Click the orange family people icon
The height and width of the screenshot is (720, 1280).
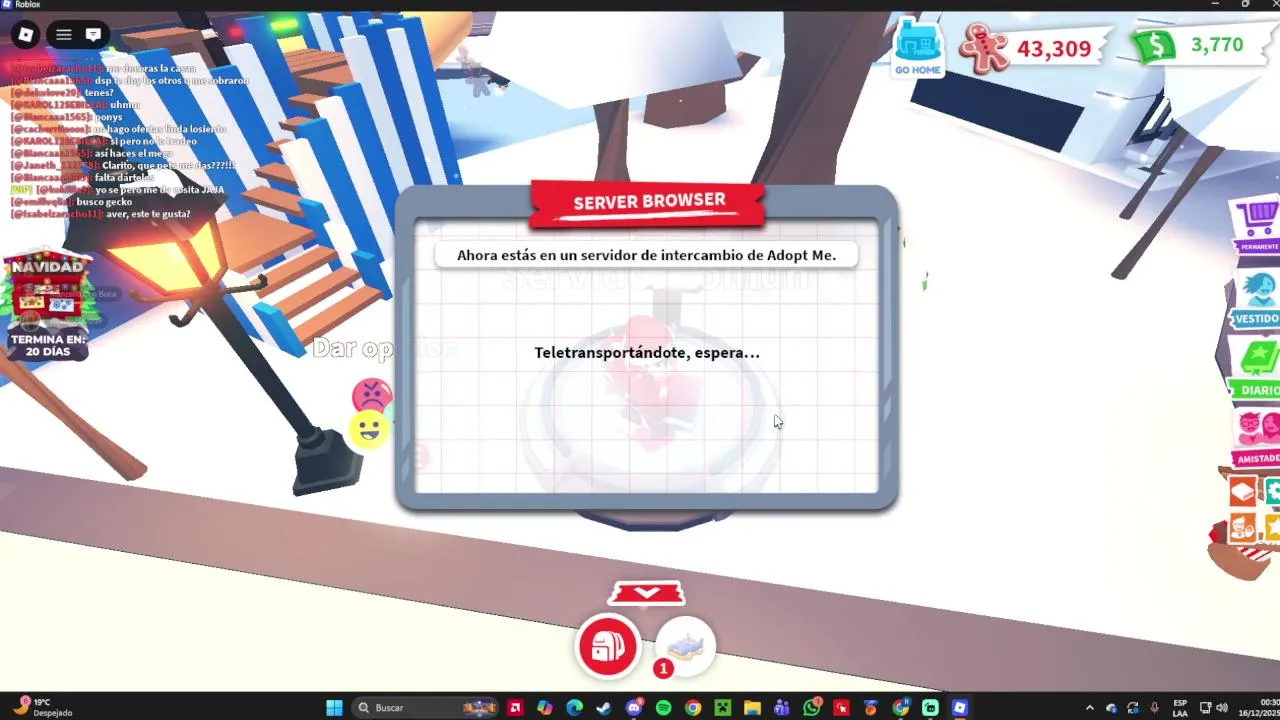tap(1243, 527)
